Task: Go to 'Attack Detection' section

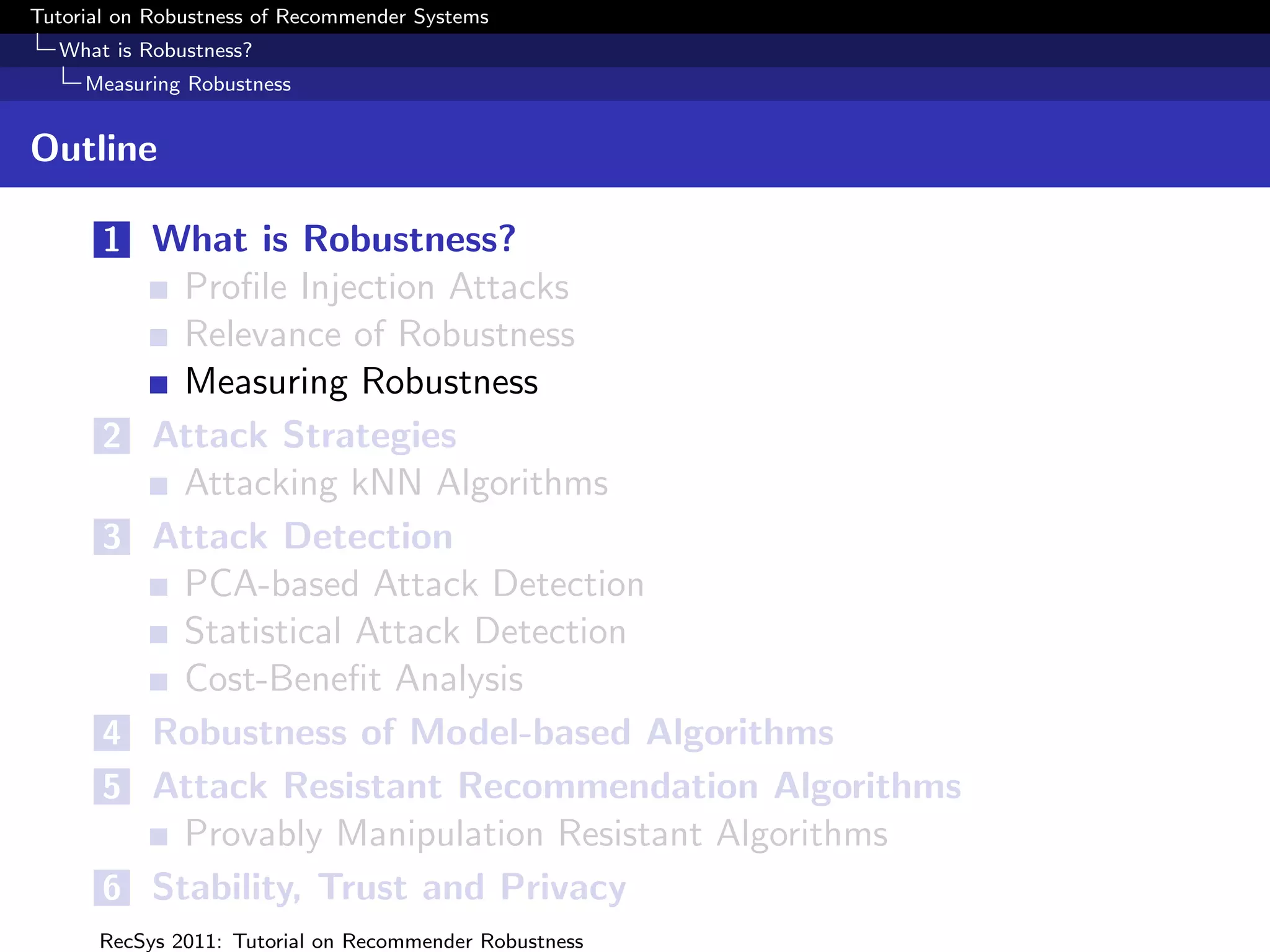Action: pyautogui.click(x=303, y=536)
